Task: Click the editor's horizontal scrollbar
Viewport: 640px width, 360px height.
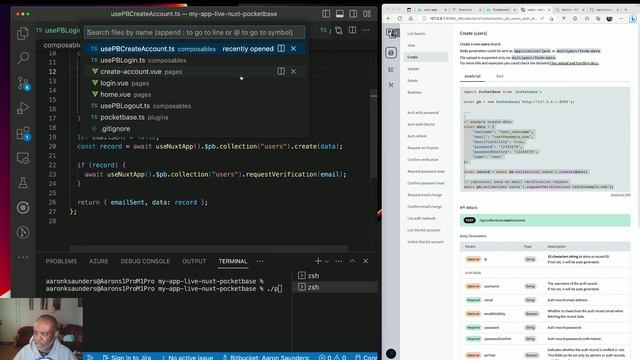Action: (209, 248)
